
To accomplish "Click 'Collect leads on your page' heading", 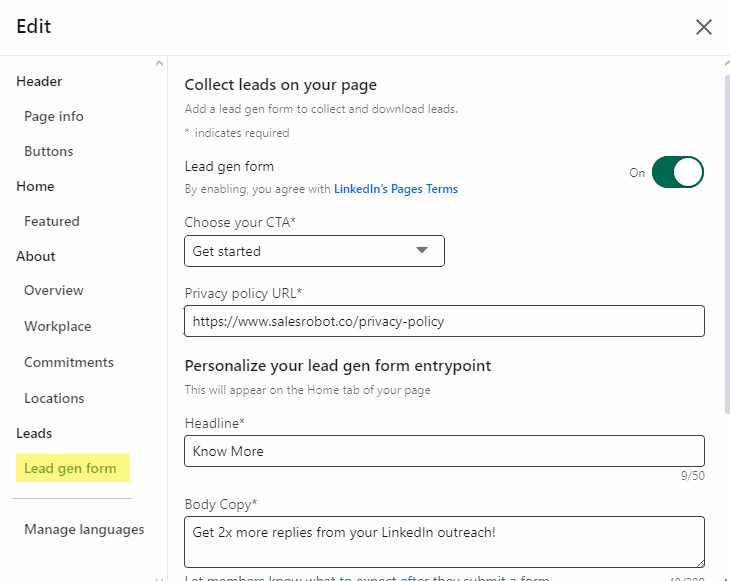I will (281, 85).
